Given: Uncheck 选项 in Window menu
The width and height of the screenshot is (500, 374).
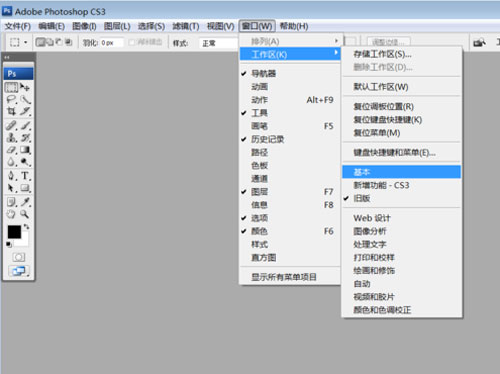Looking at the screenshot, I should tap(290, 218).
